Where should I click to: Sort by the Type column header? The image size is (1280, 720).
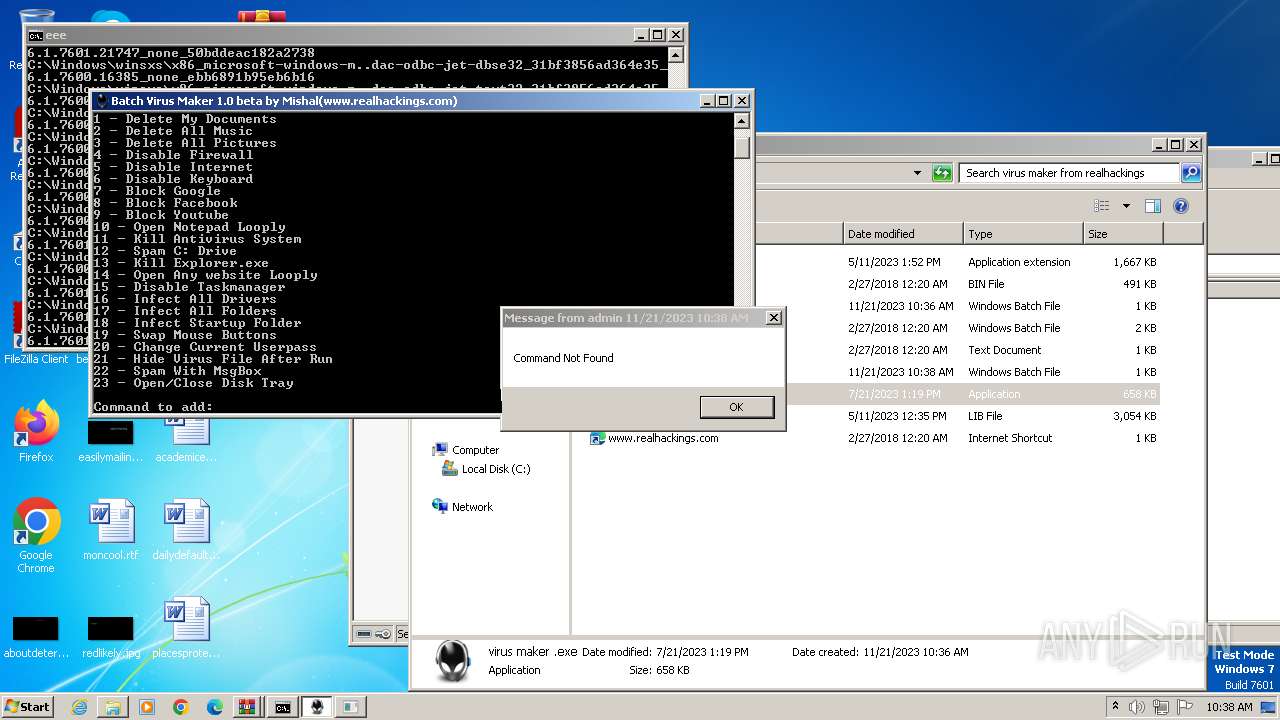point(1023,234)
